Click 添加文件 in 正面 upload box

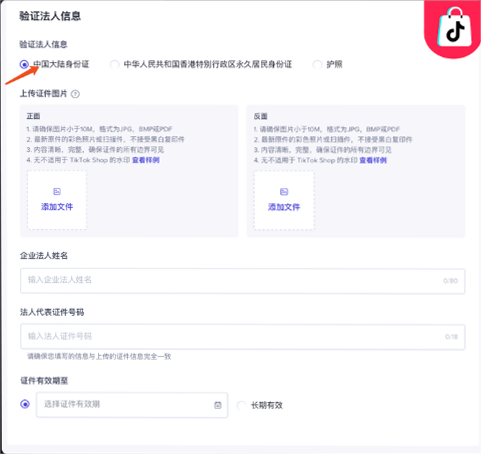click(57, 207)
